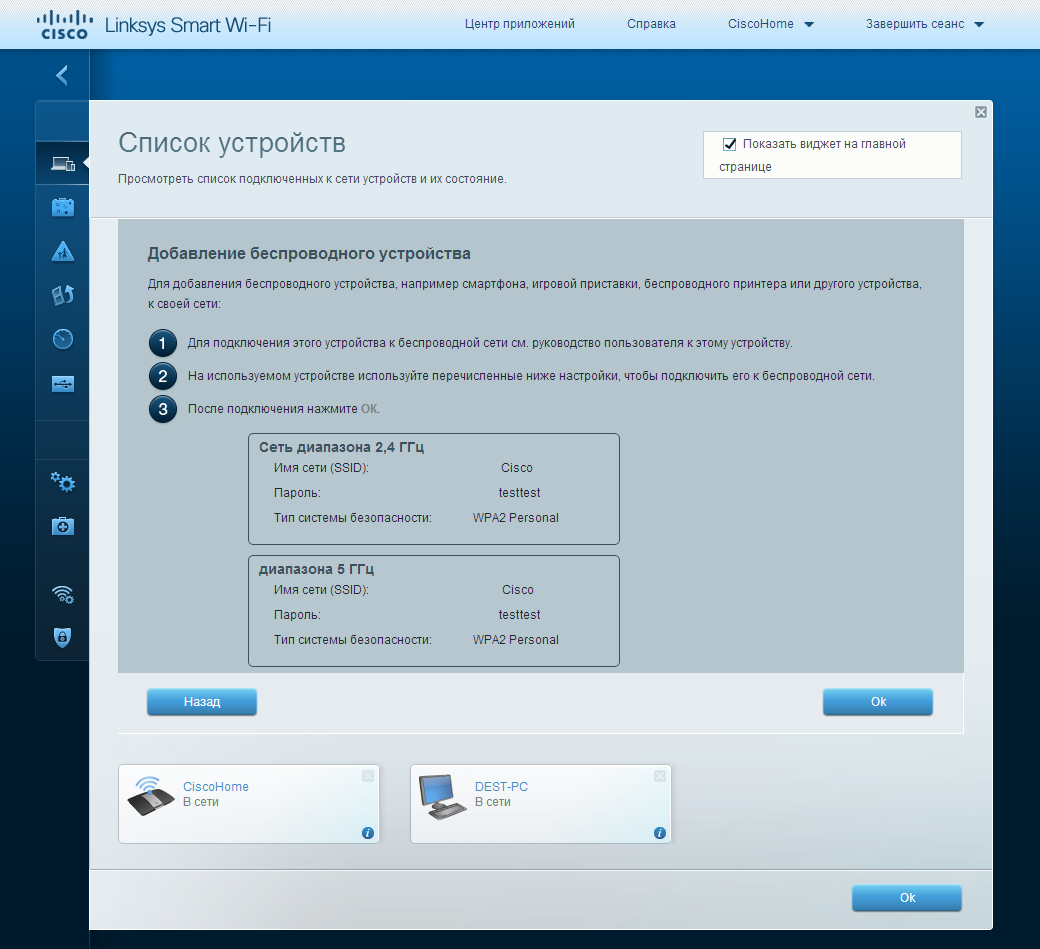Select SSID value Cisco for 2,4 ГГц network
The height and width of the screenshot is (949, 1040).
(x=517, y=468)
